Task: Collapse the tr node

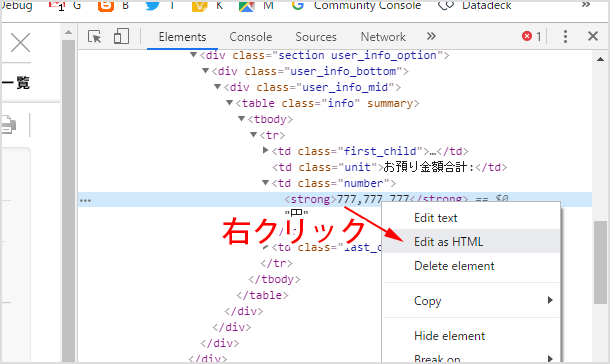Action: tap(254, 135)
